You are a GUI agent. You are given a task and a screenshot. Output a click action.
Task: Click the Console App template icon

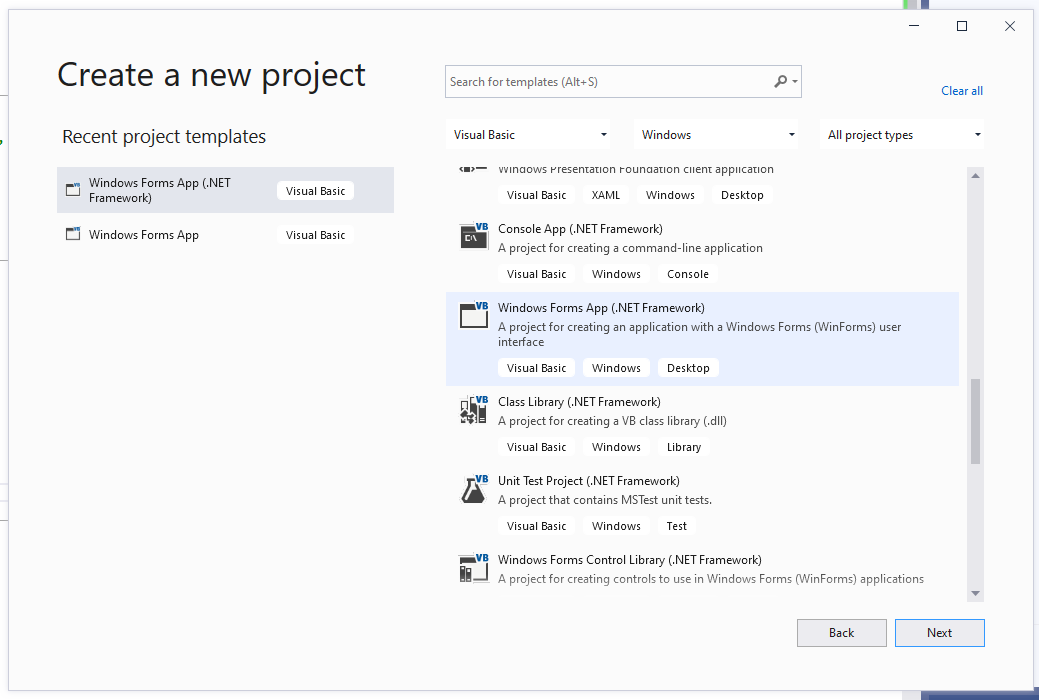[x=473, y=236]
